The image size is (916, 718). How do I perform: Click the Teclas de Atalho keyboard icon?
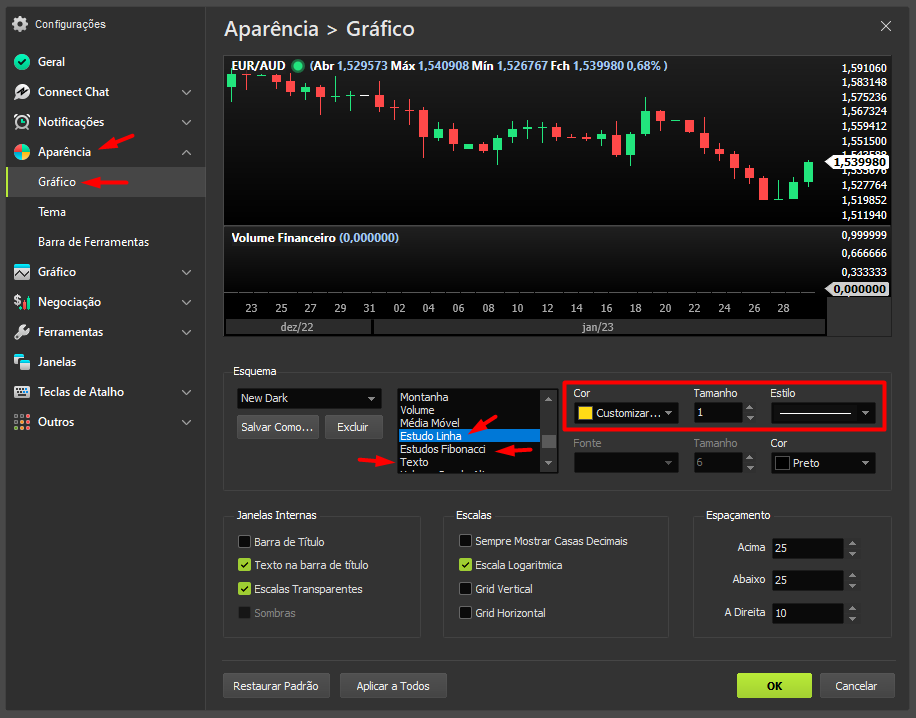click(22, 392)
